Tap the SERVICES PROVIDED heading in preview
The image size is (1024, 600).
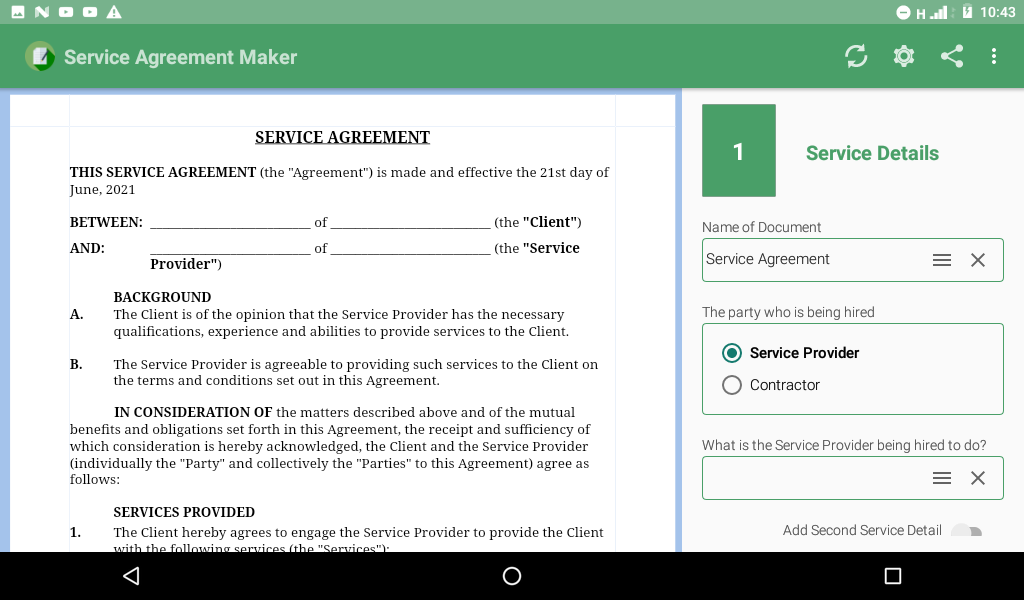point(184,512)
